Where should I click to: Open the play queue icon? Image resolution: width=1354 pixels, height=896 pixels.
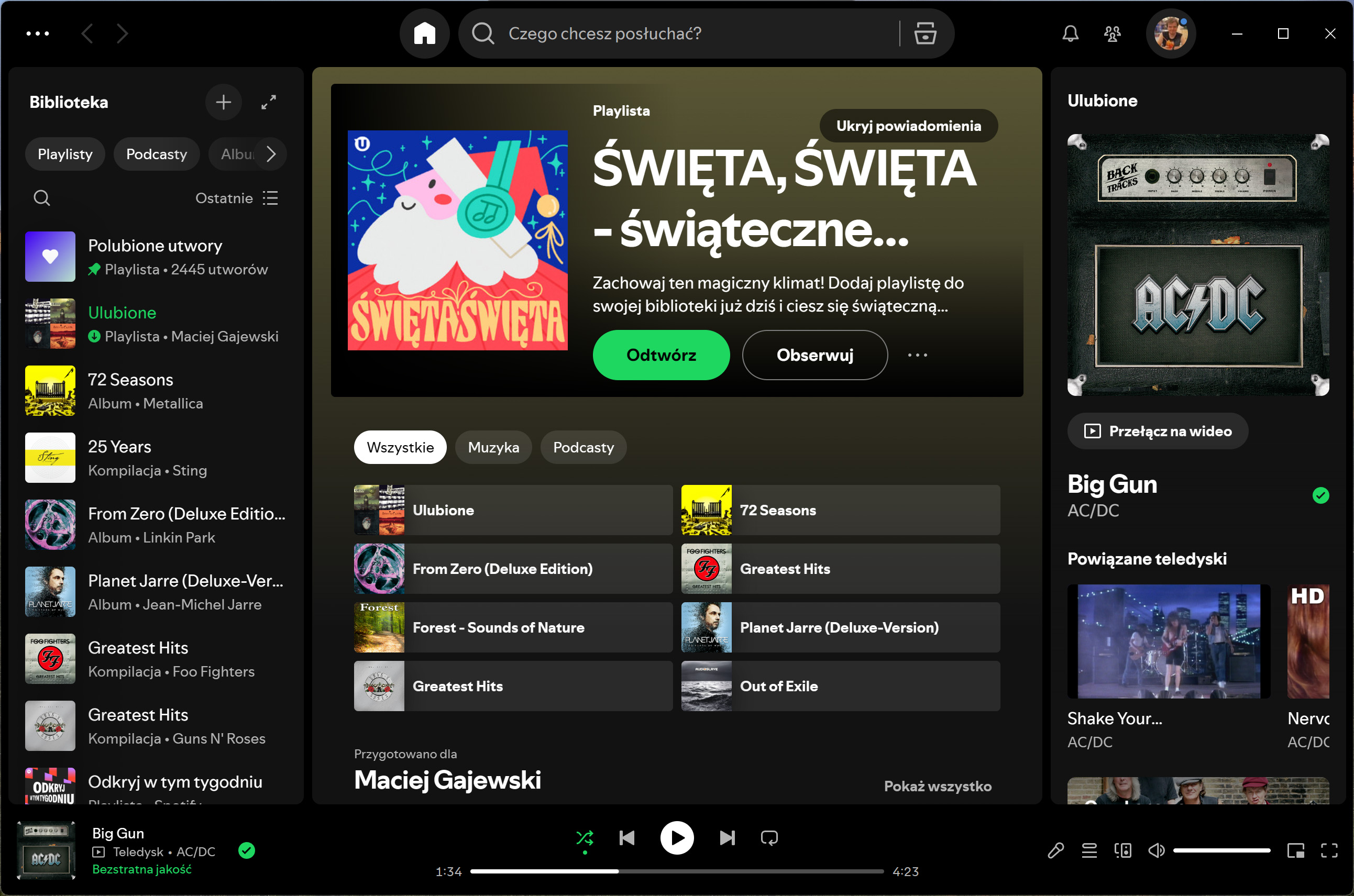(1089, 851)
